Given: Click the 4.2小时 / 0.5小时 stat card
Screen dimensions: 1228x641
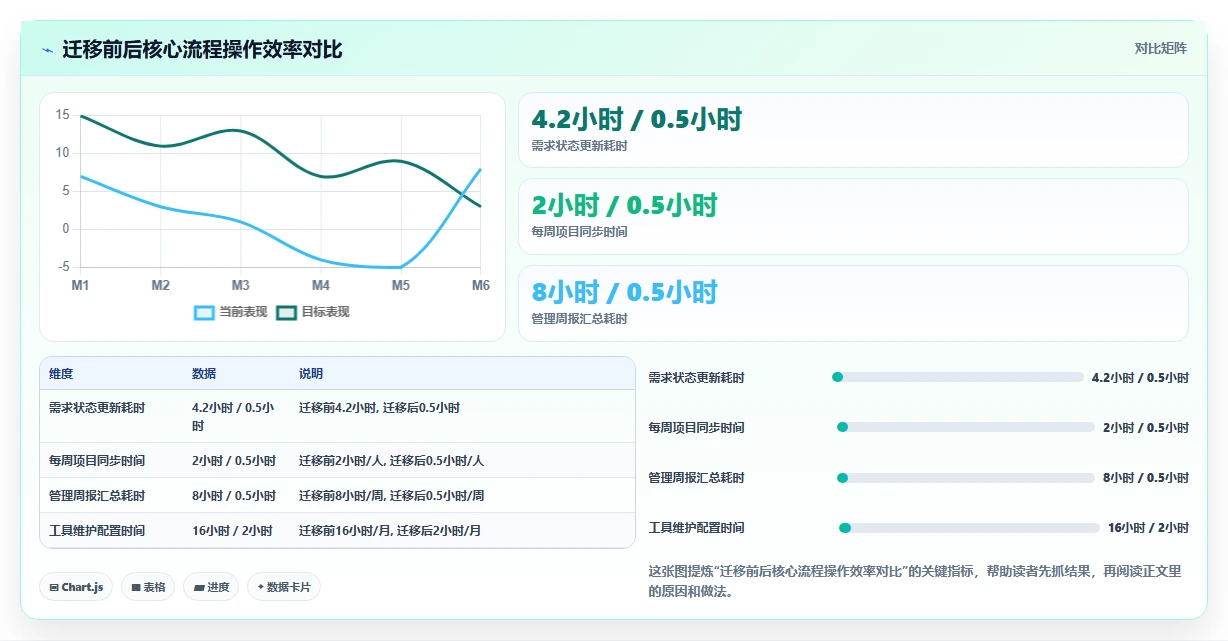Looking at the screenshot, I should (x=853, y=130).
